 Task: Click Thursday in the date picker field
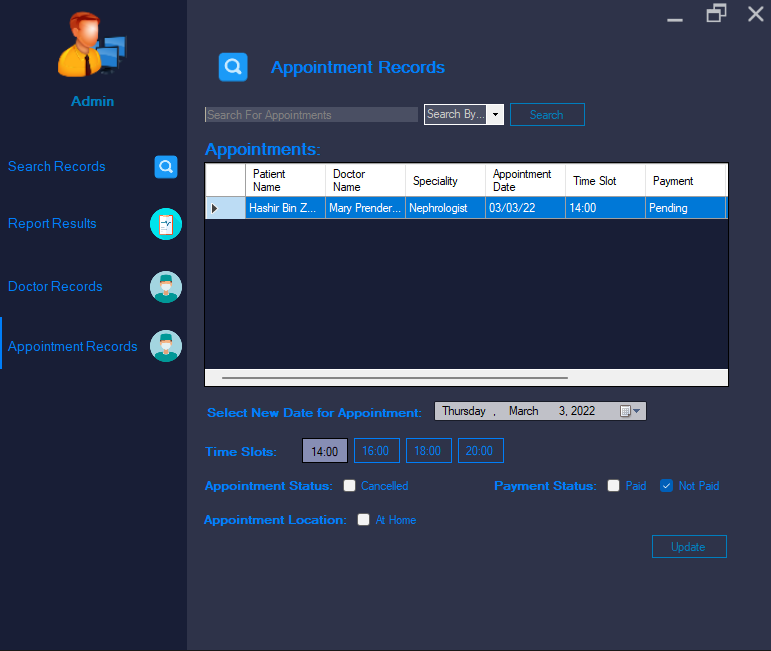click(x=464, y=411)
